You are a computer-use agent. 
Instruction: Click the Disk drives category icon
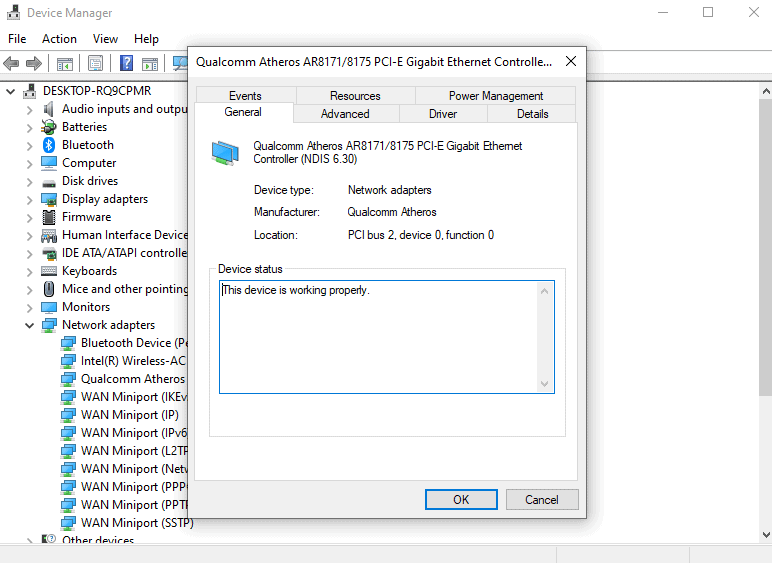pyautogui.click(x=49, y=183)
